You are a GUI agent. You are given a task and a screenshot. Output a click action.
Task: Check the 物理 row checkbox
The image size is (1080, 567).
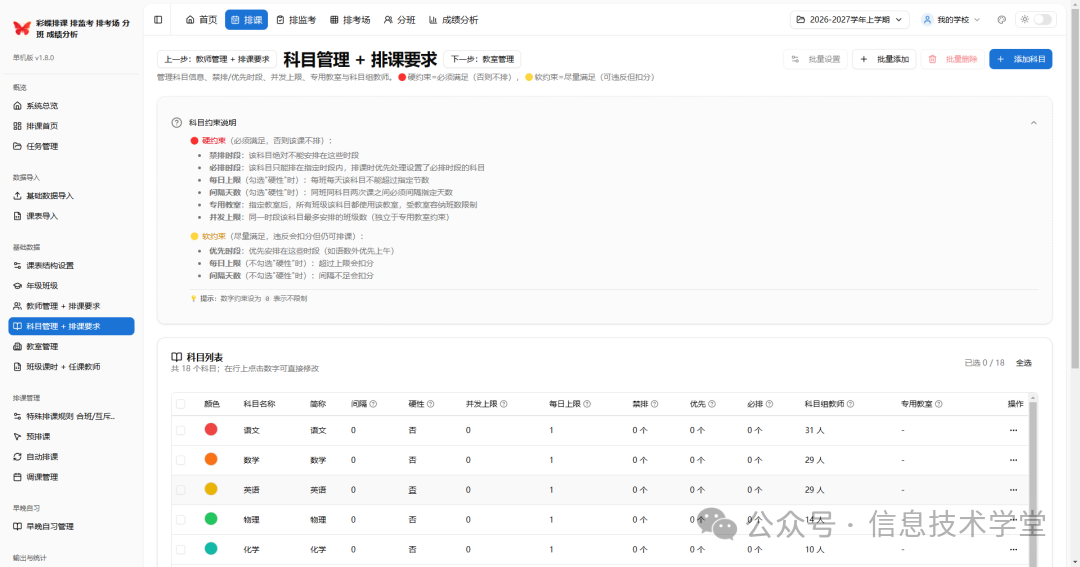pyautogui.click(x=180, y=519)
